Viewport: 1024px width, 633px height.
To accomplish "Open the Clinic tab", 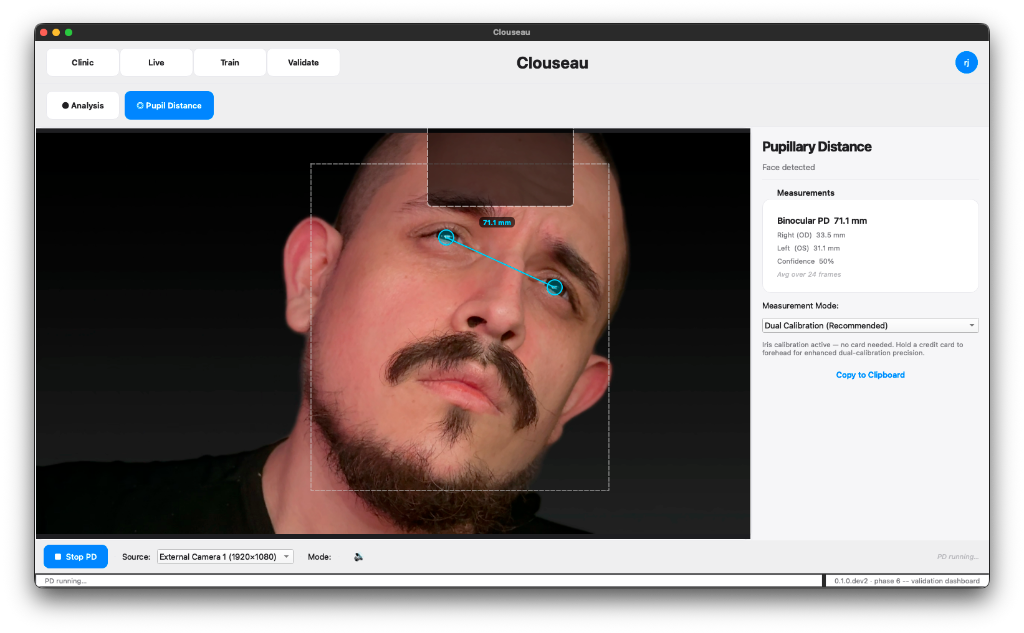I will 83,63.
